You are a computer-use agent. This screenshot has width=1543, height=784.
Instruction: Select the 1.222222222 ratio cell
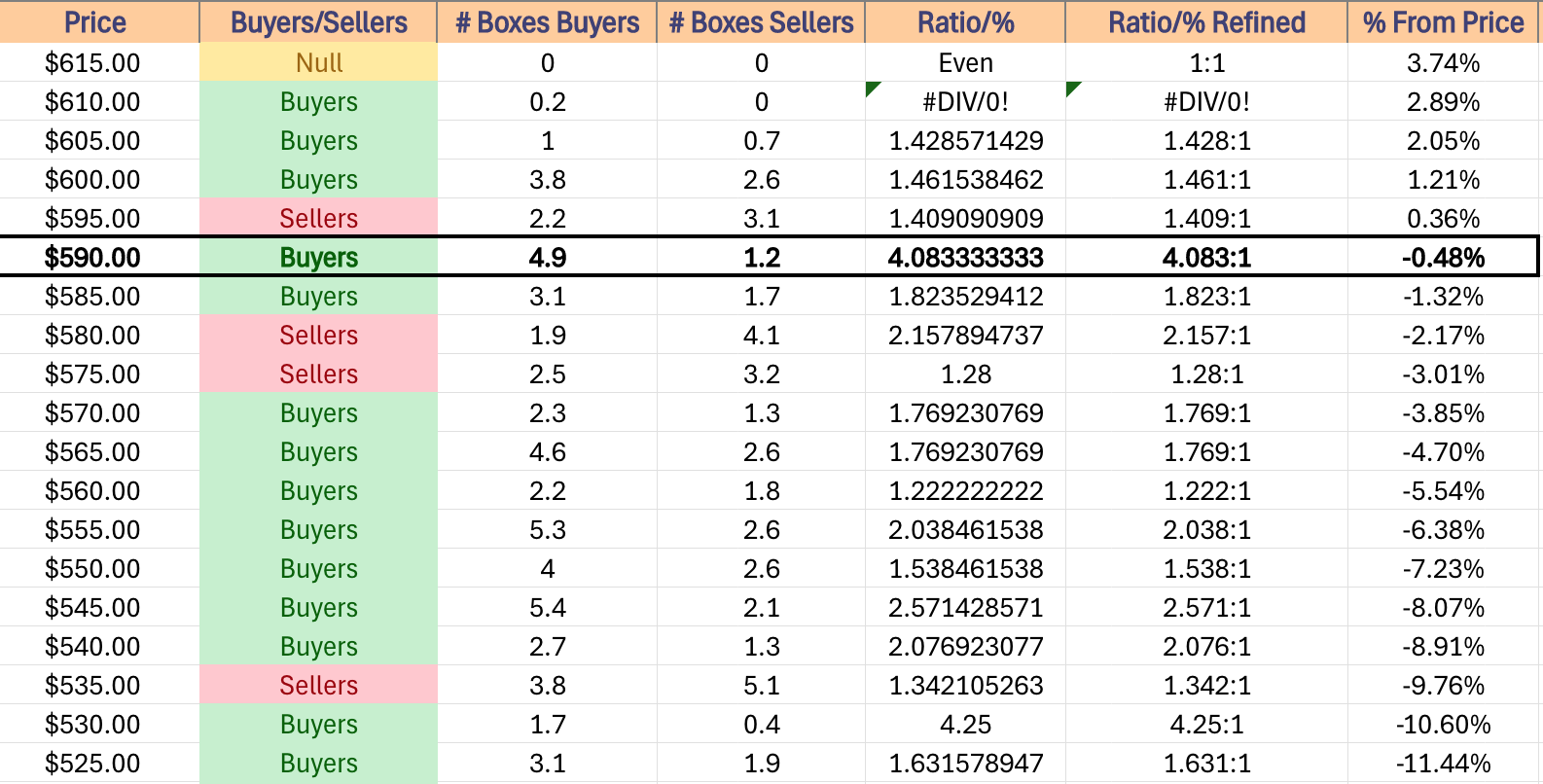(x=965, y=490)
